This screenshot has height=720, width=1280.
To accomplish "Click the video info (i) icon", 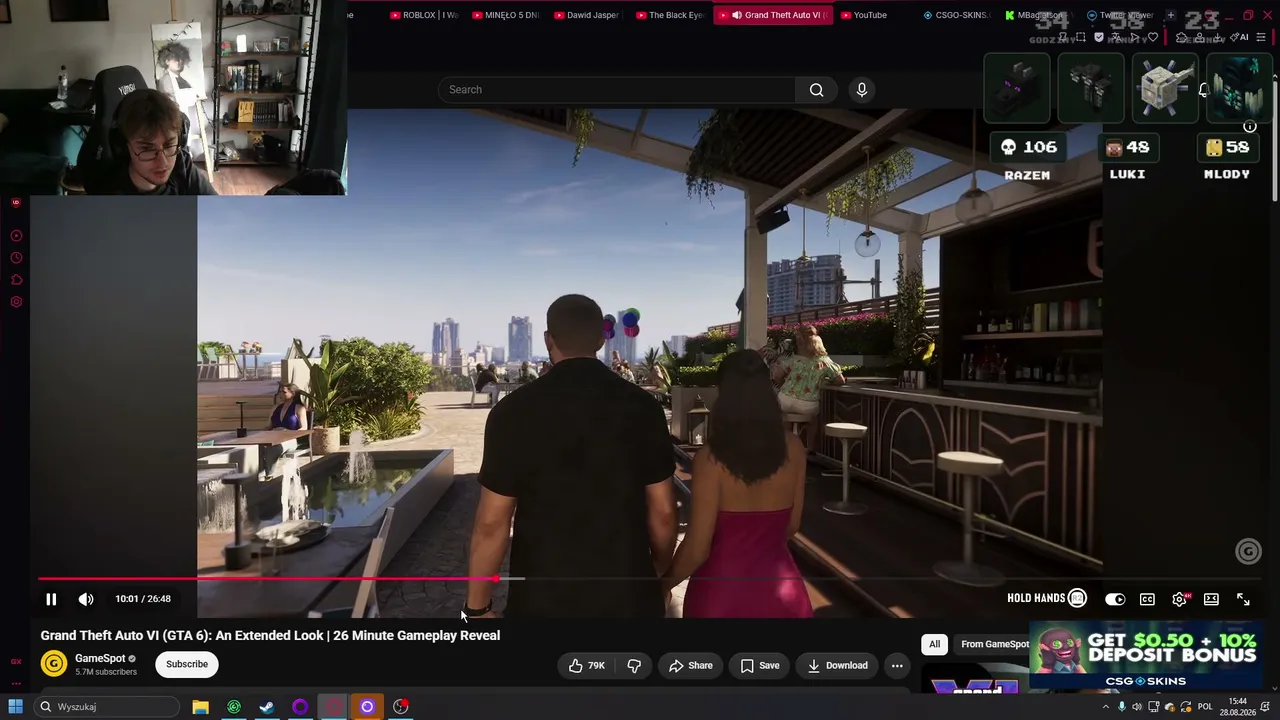I will (x=1249, y=127).
